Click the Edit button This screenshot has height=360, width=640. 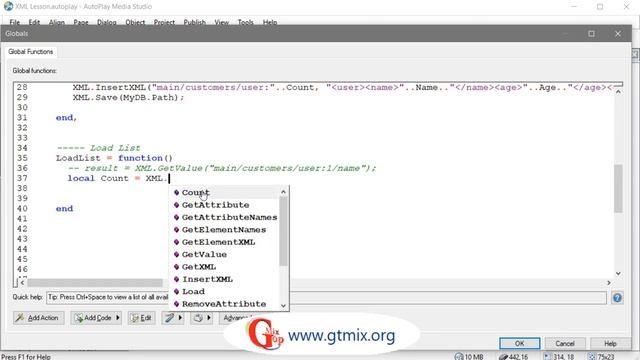click(142, 318)
